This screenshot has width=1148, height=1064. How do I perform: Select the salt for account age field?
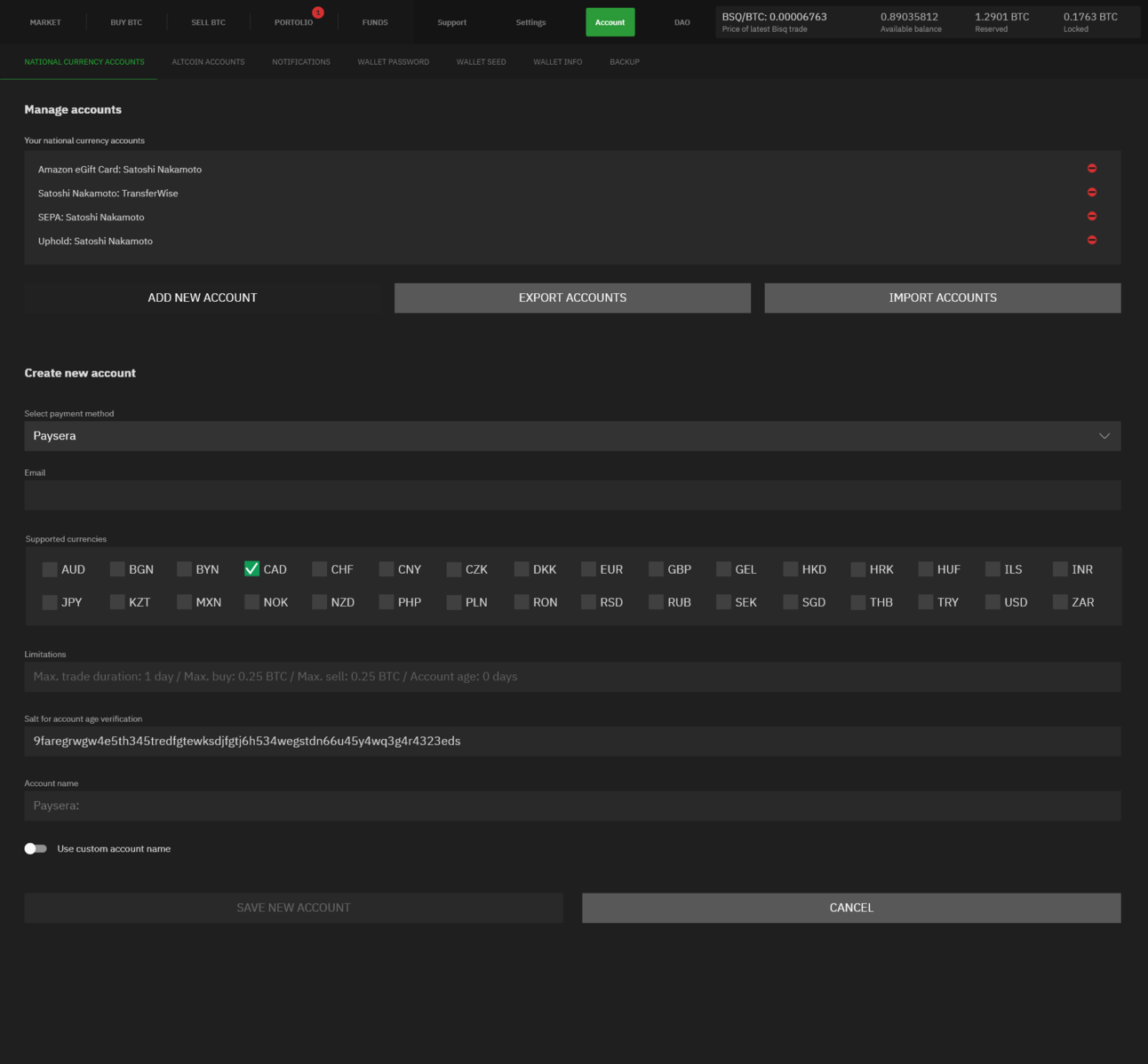(x=572, y=742)
